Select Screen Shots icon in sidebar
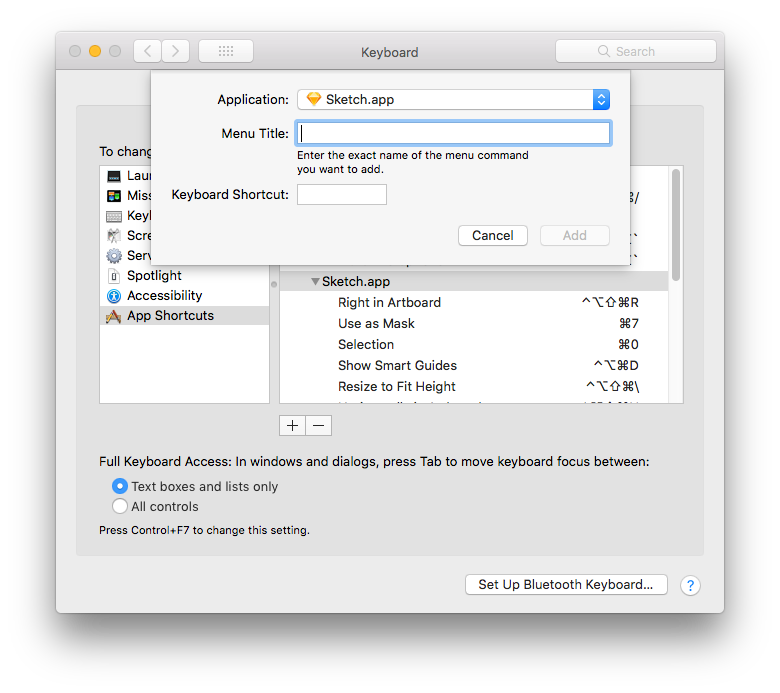780x693 pixels. [114, 235]
